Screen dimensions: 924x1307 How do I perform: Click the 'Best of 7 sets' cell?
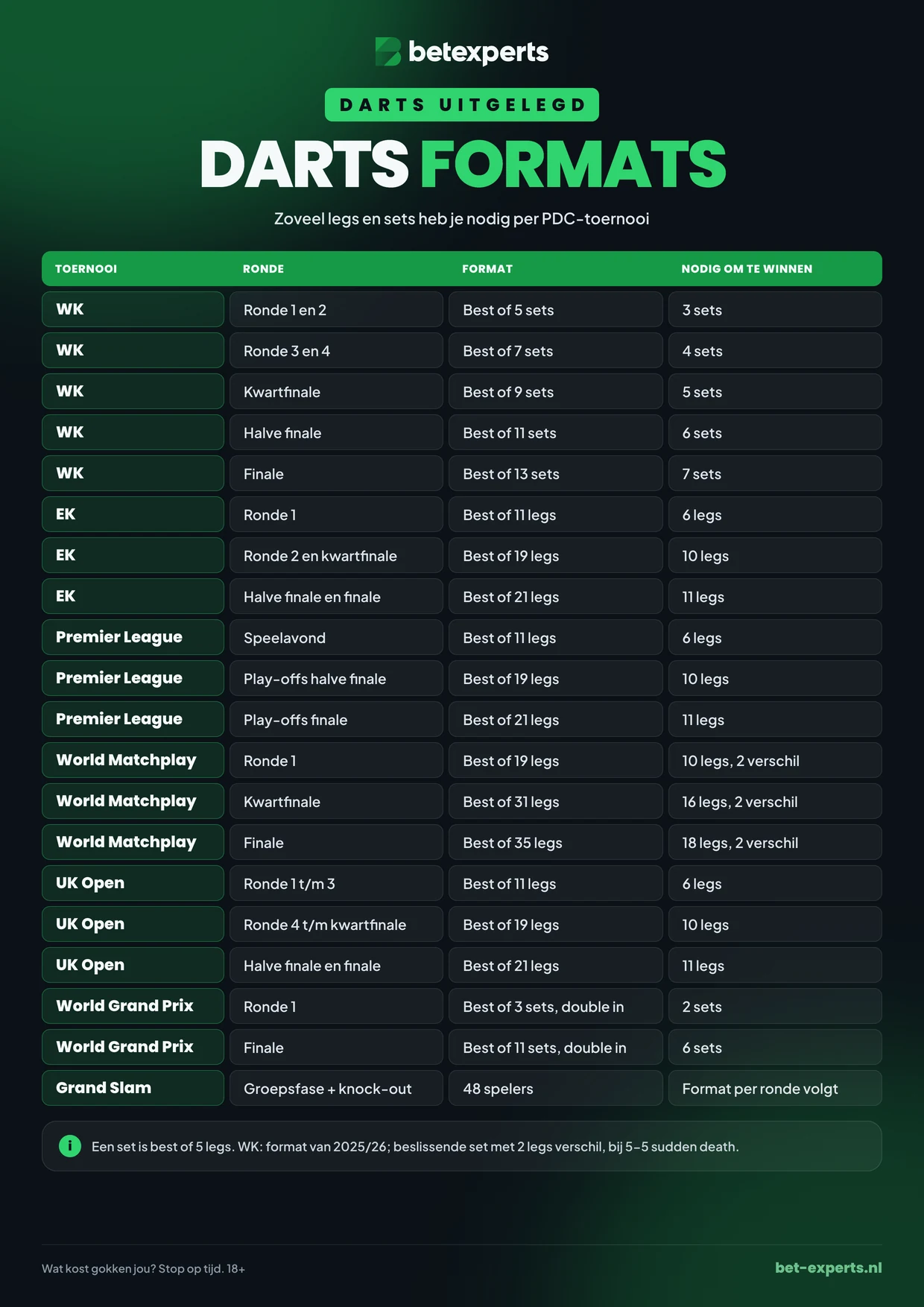(x=555, y=350)
